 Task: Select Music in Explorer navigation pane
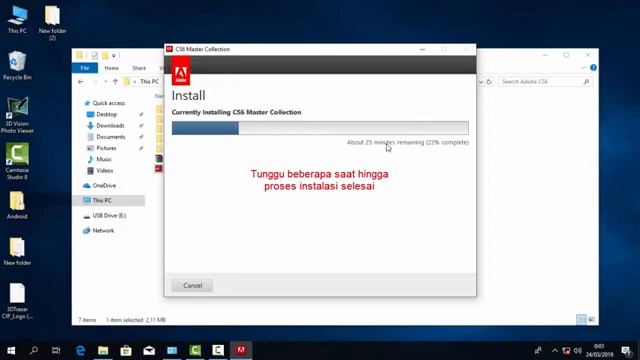pos(104,159)
